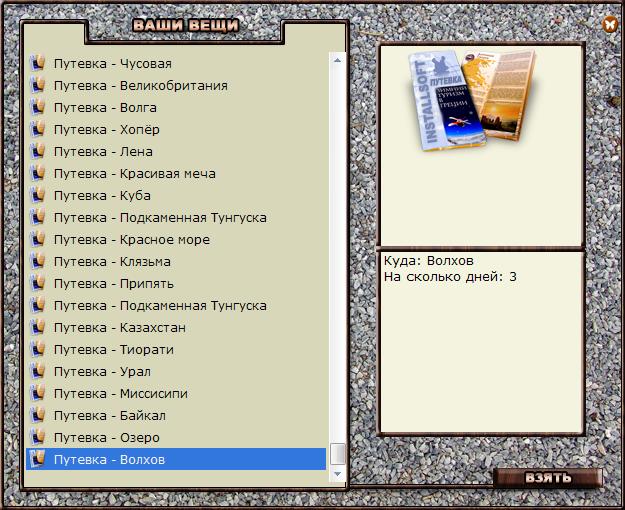Select the row Путевка - Озеро
Viewport: 625px width, 510px height.
click(176, 437)
